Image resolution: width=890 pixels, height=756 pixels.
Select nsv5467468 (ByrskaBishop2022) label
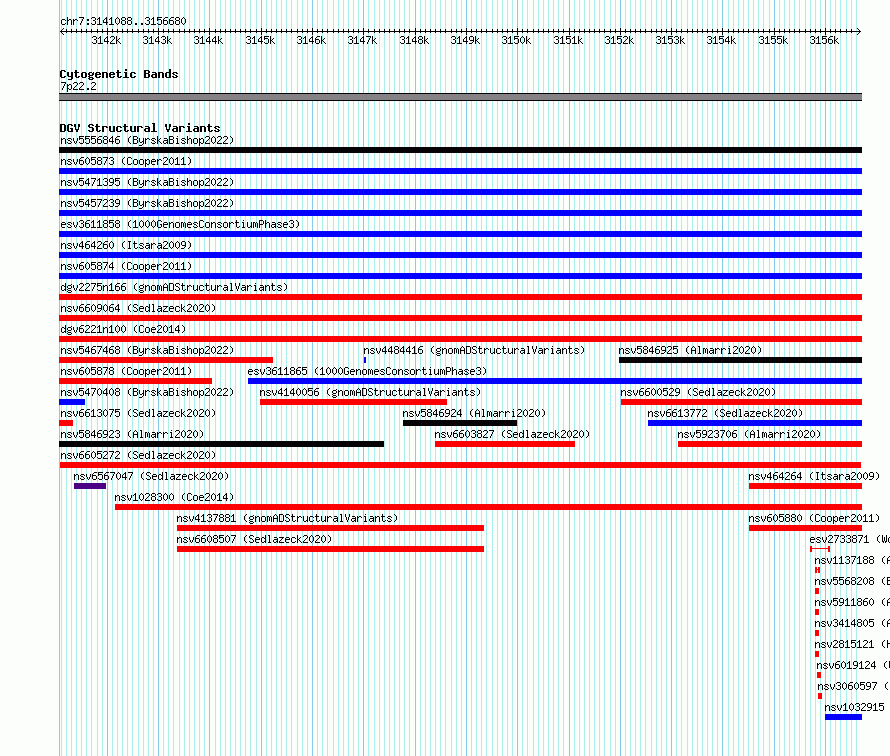pos(147,350)
